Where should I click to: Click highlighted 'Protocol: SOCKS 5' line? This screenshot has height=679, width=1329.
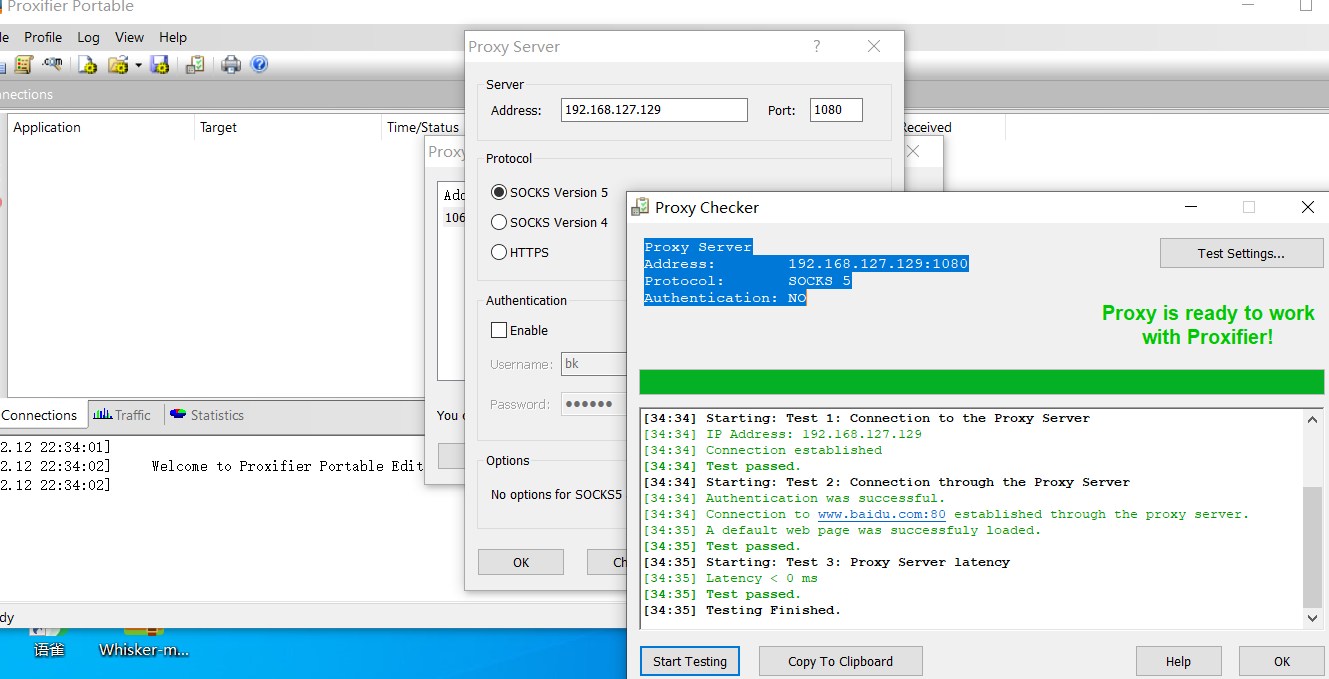[x=747, y=281]
